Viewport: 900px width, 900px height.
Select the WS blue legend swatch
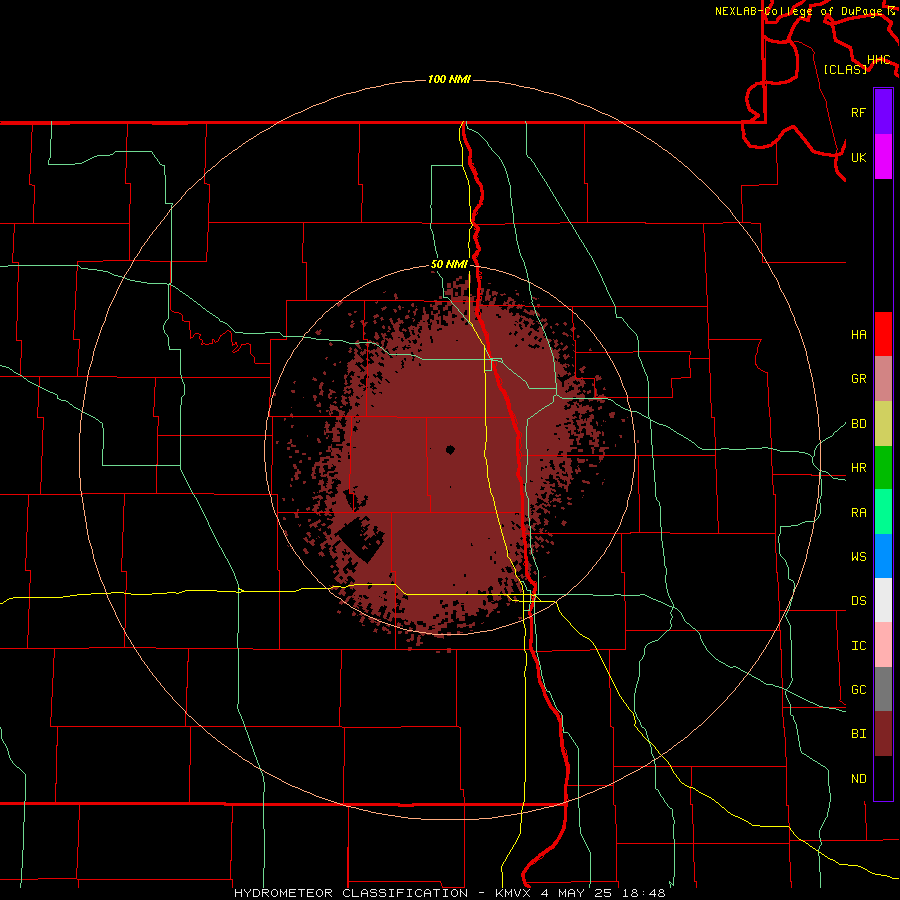pos(883,556)
